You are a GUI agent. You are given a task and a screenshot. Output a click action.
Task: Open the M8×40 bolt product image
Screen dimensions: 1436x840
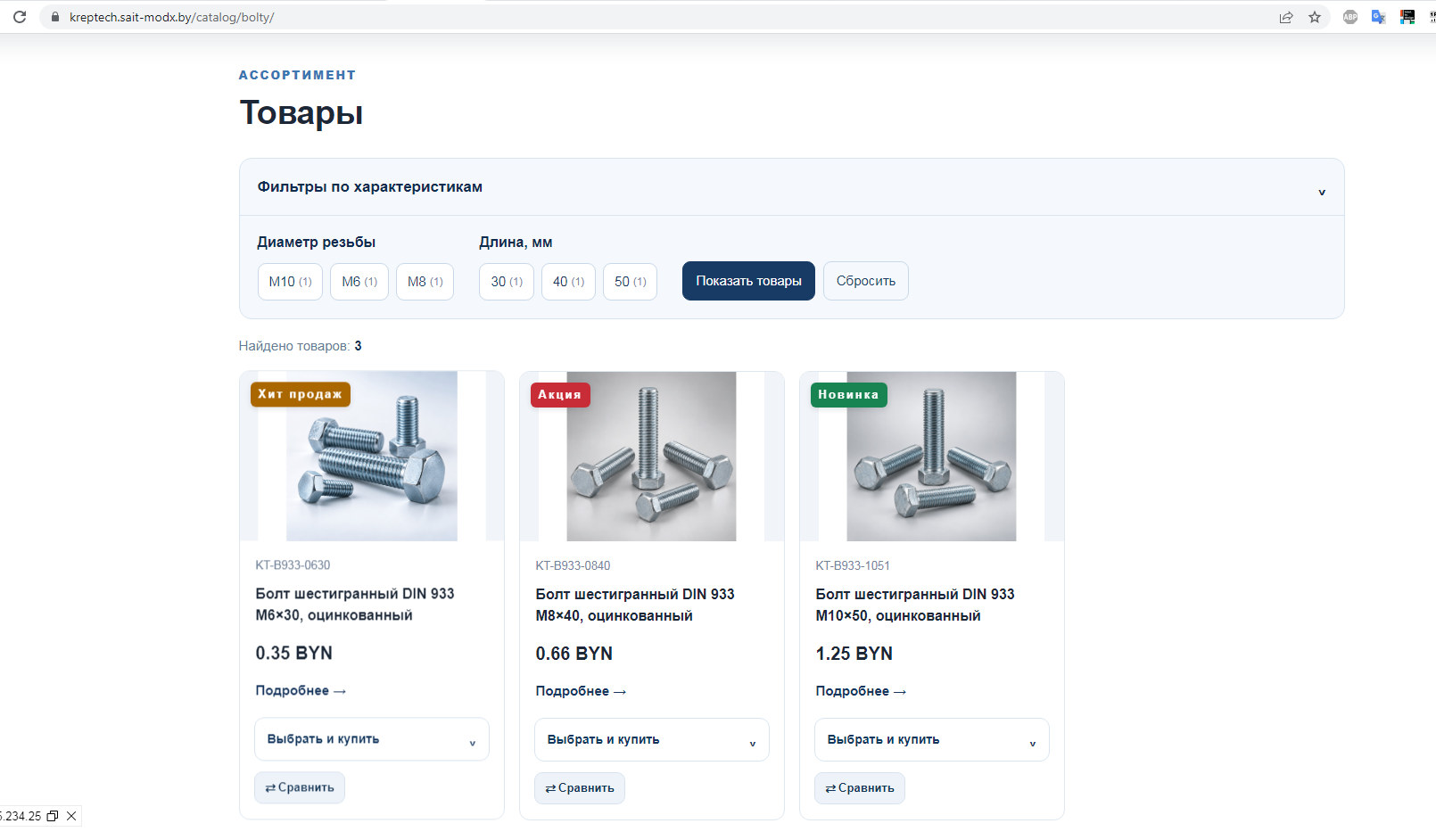[x=651, y=457]
